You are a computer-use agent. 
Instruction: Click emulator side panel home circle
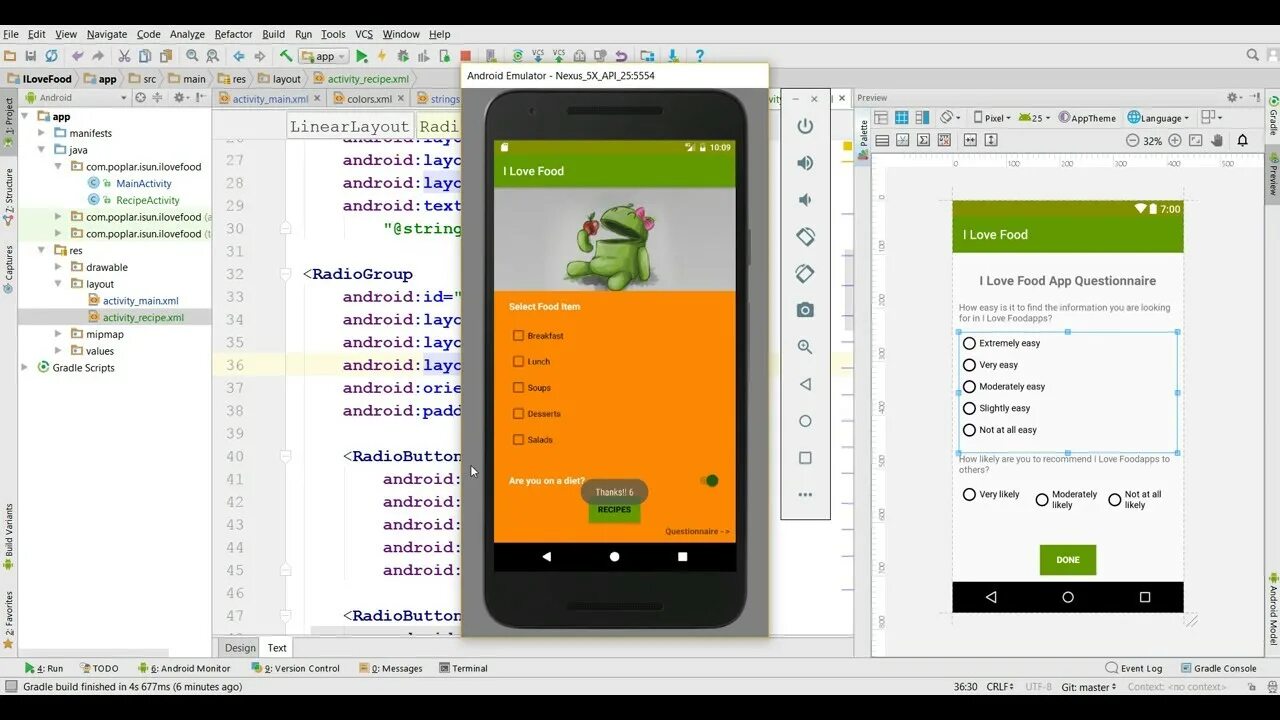click(x=805, y=421)
